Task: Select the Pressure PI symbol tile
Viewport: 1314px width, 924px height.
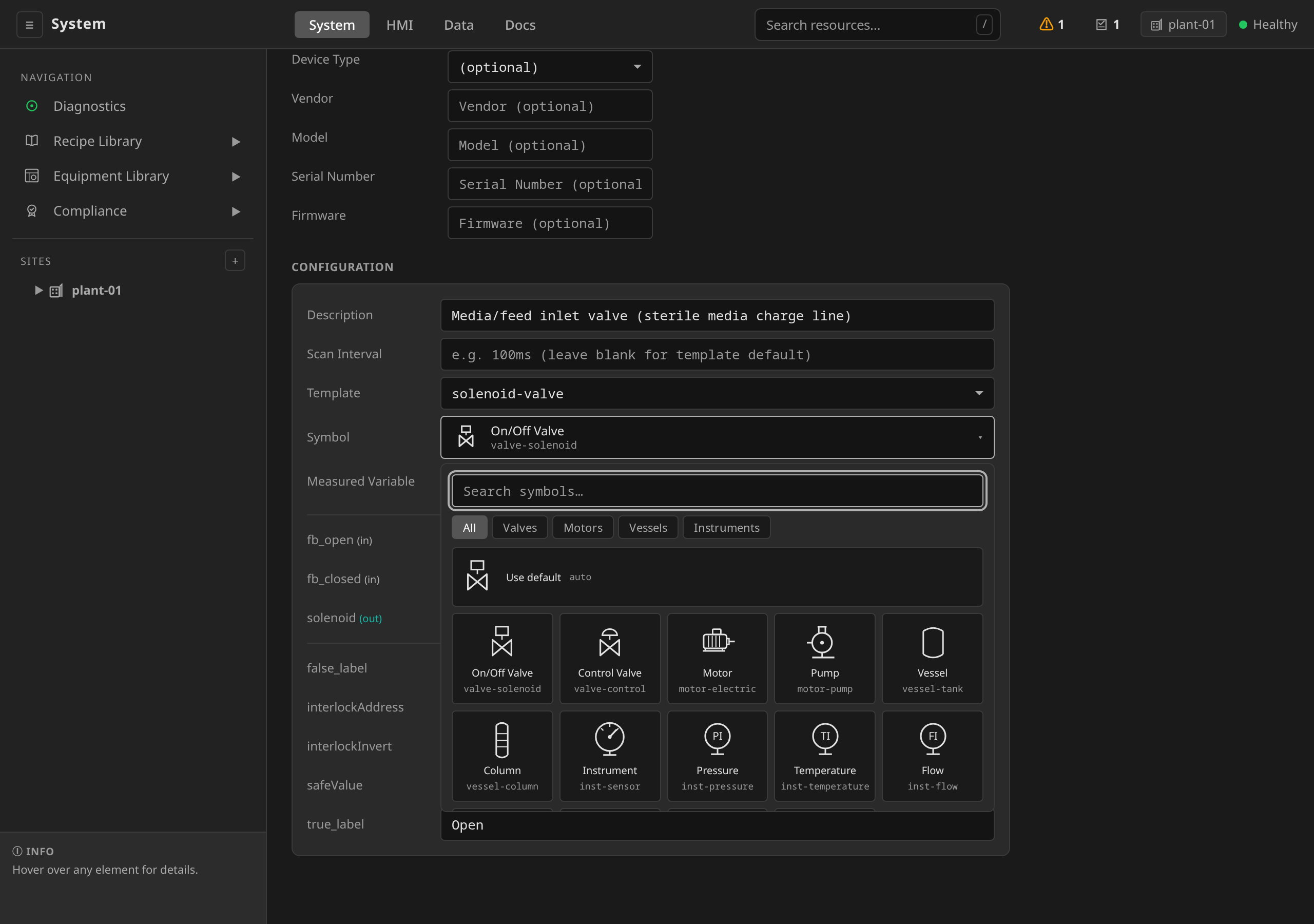Action: [717, 756]
